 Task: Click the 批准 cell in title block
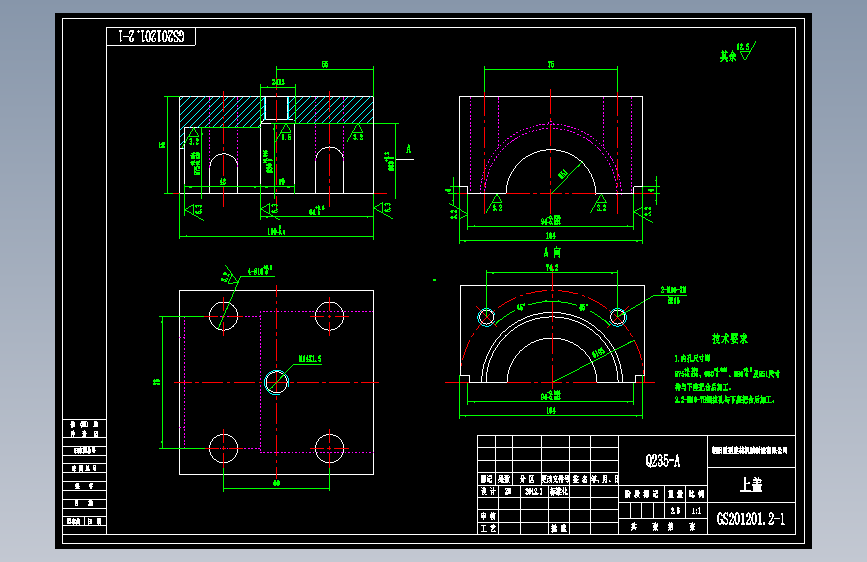pos(559,528)
